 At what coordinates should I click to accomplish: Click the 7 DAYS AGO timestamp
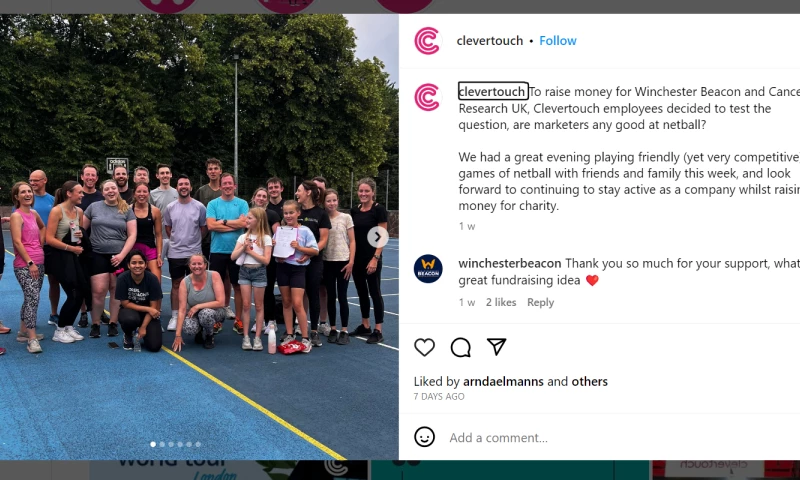point(439,396)
